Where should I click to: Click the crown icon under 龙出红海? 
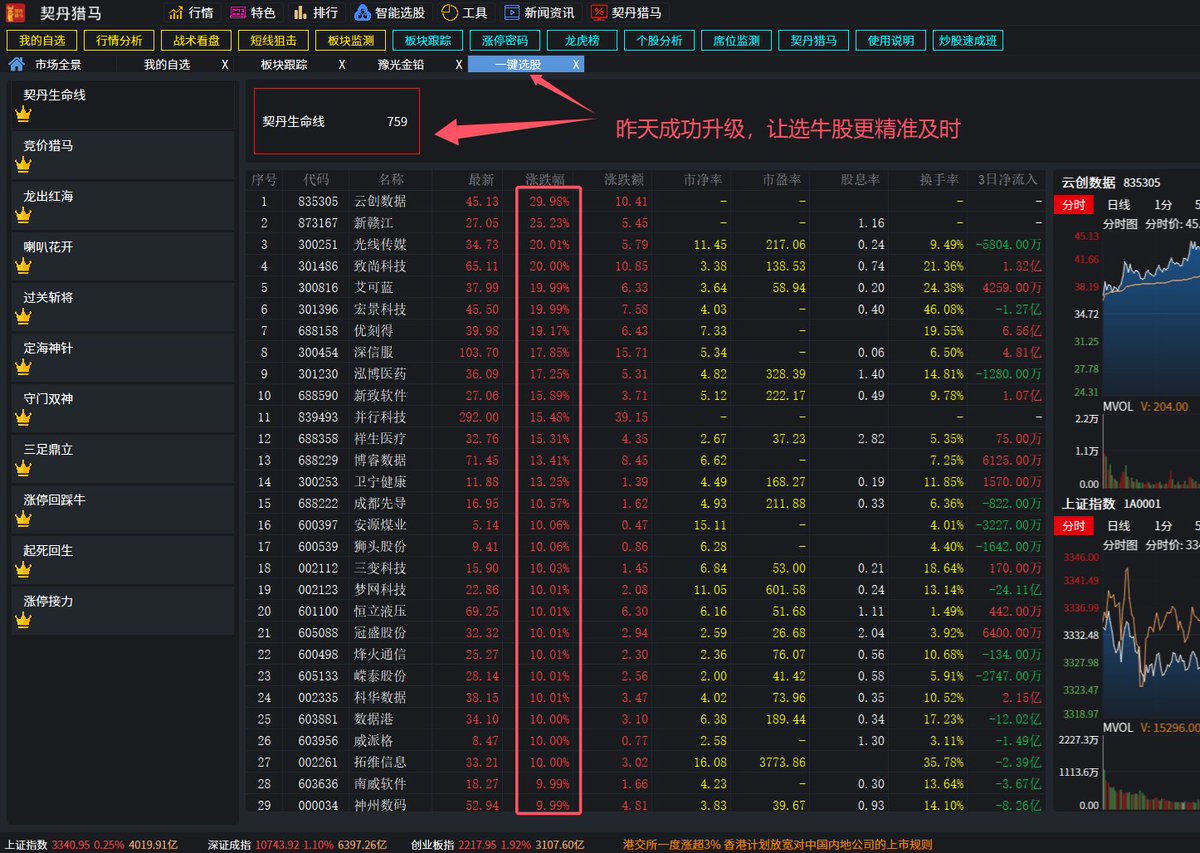pos(23,215)
